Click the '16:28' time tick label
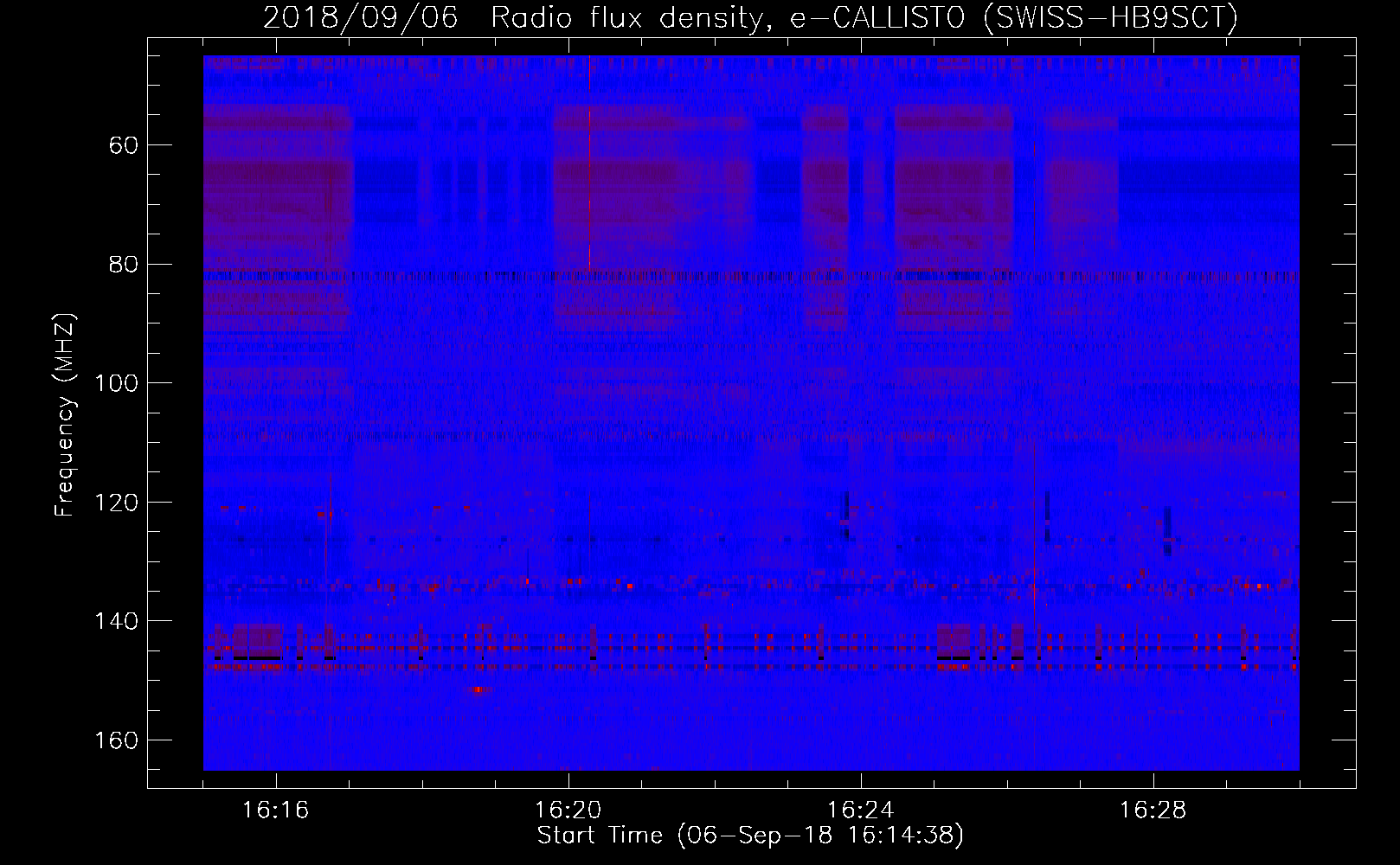 click(x=1153, y=811)
